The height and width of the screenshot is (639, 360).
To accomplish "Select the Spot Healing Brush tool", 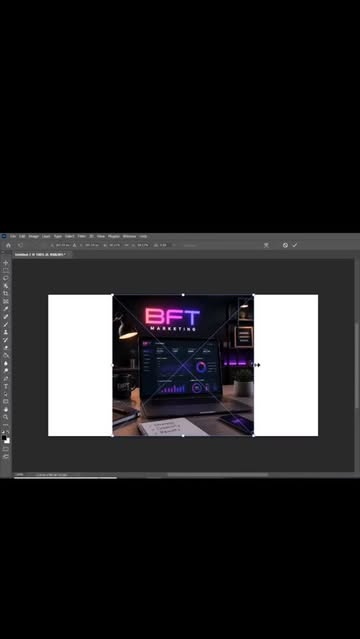I will click(x=6, y=316).
